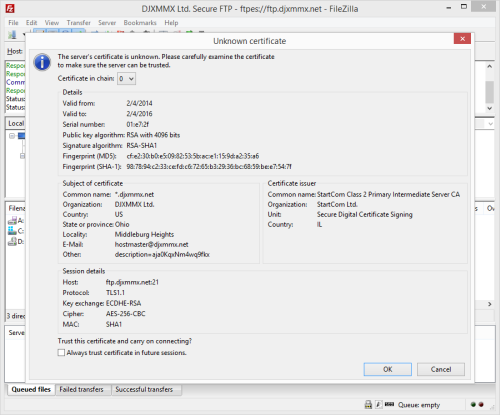Click the MAC value 'SHA1'
This screenshot has width=500, height=415.
pyautogui.click(x=114, y=324)
